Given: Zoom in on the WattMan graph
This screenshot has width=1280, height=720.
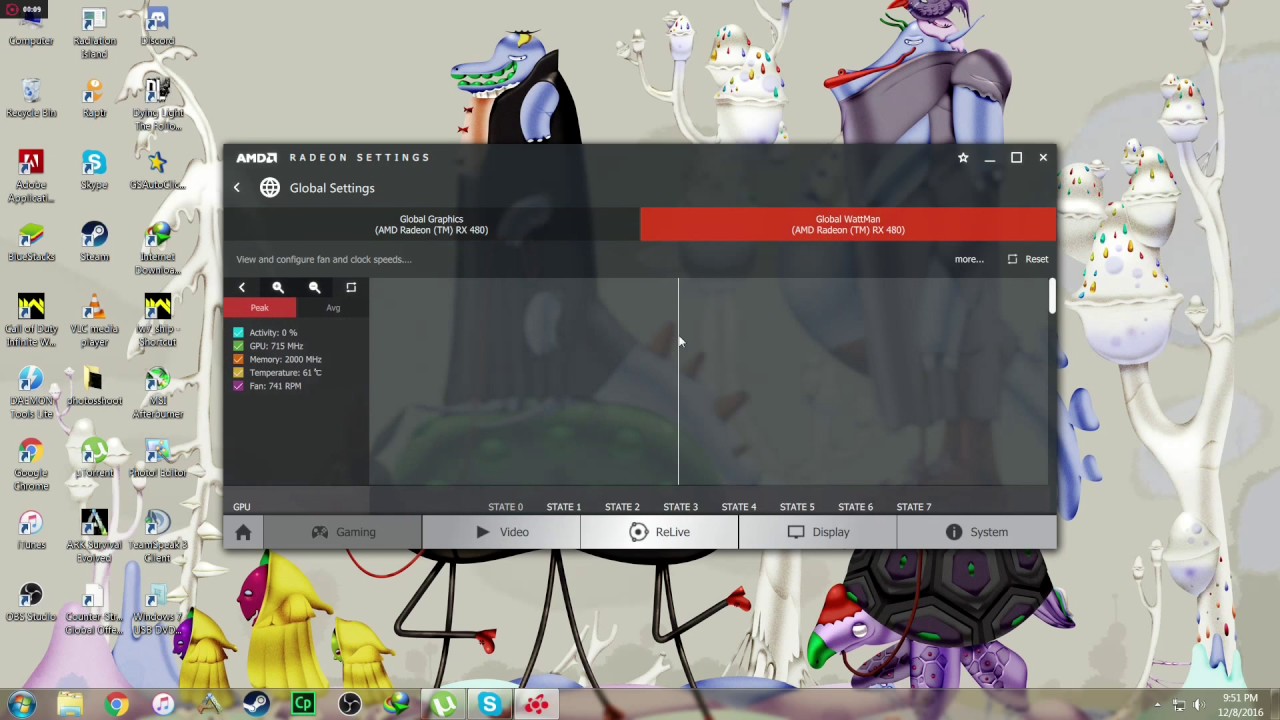Looking at the screenshot, I should click(x=278, y=287).
